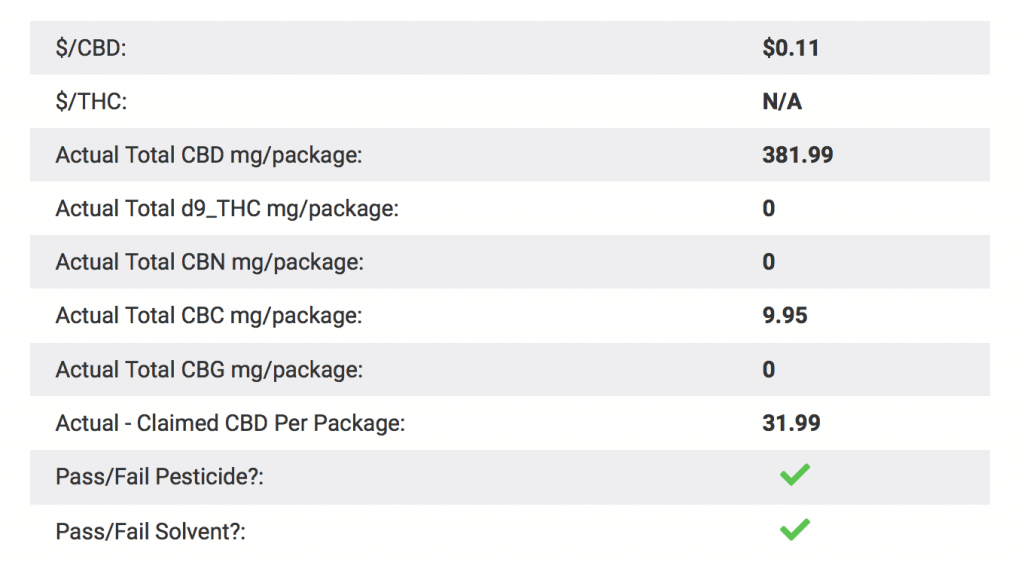The image size is (1024, 565).
Task: Click the d9_THC value 0
Action: (x=769, y=208)
